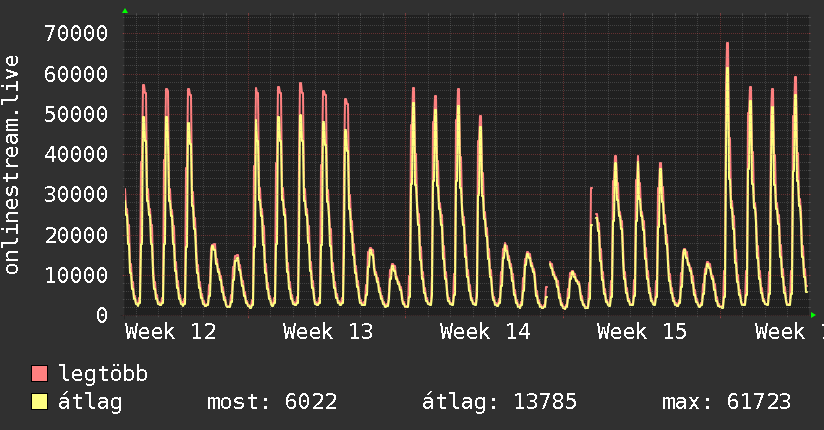The height and width of the screenshot is (430, 824).
Task: Click the 60000 y-axis label
Action: pyautogui.click(x=76, y=74)
